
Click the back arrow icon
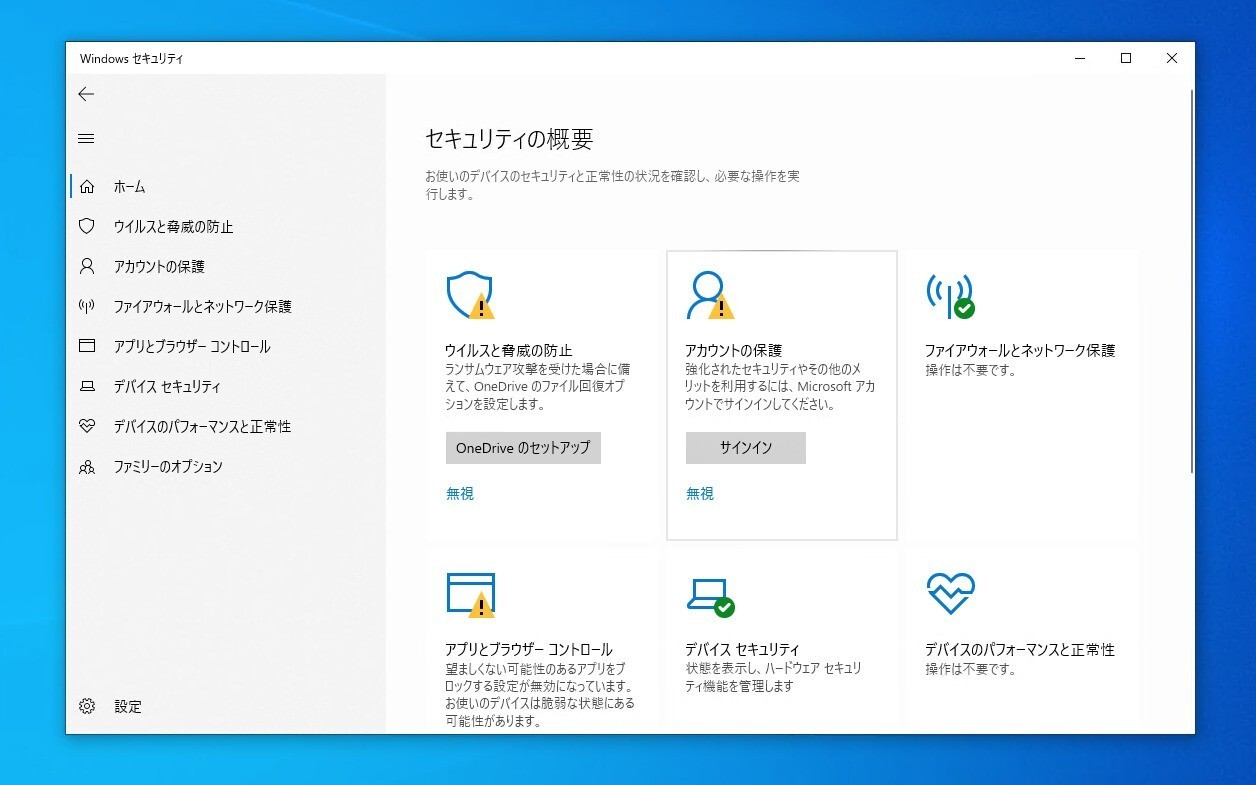click(x=86, y=94)
